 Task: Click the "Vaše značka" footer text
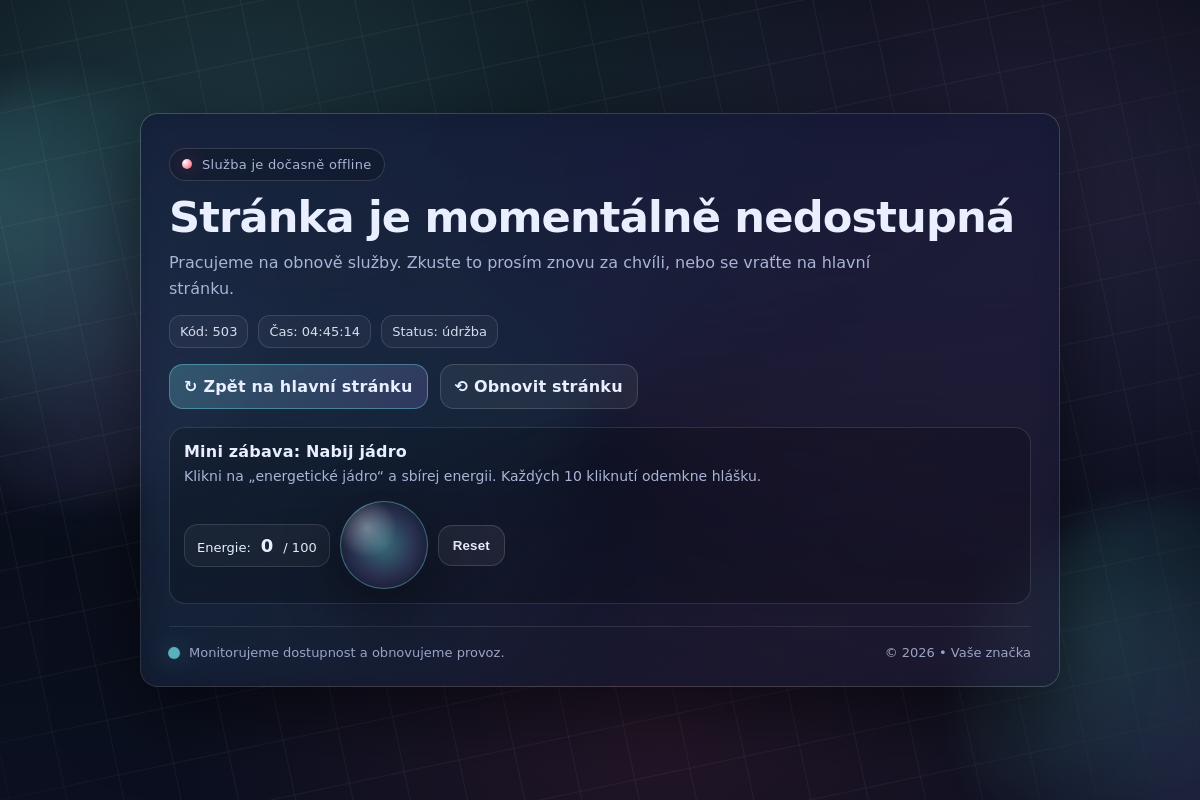pyautogui.click(x=990, y=652)
